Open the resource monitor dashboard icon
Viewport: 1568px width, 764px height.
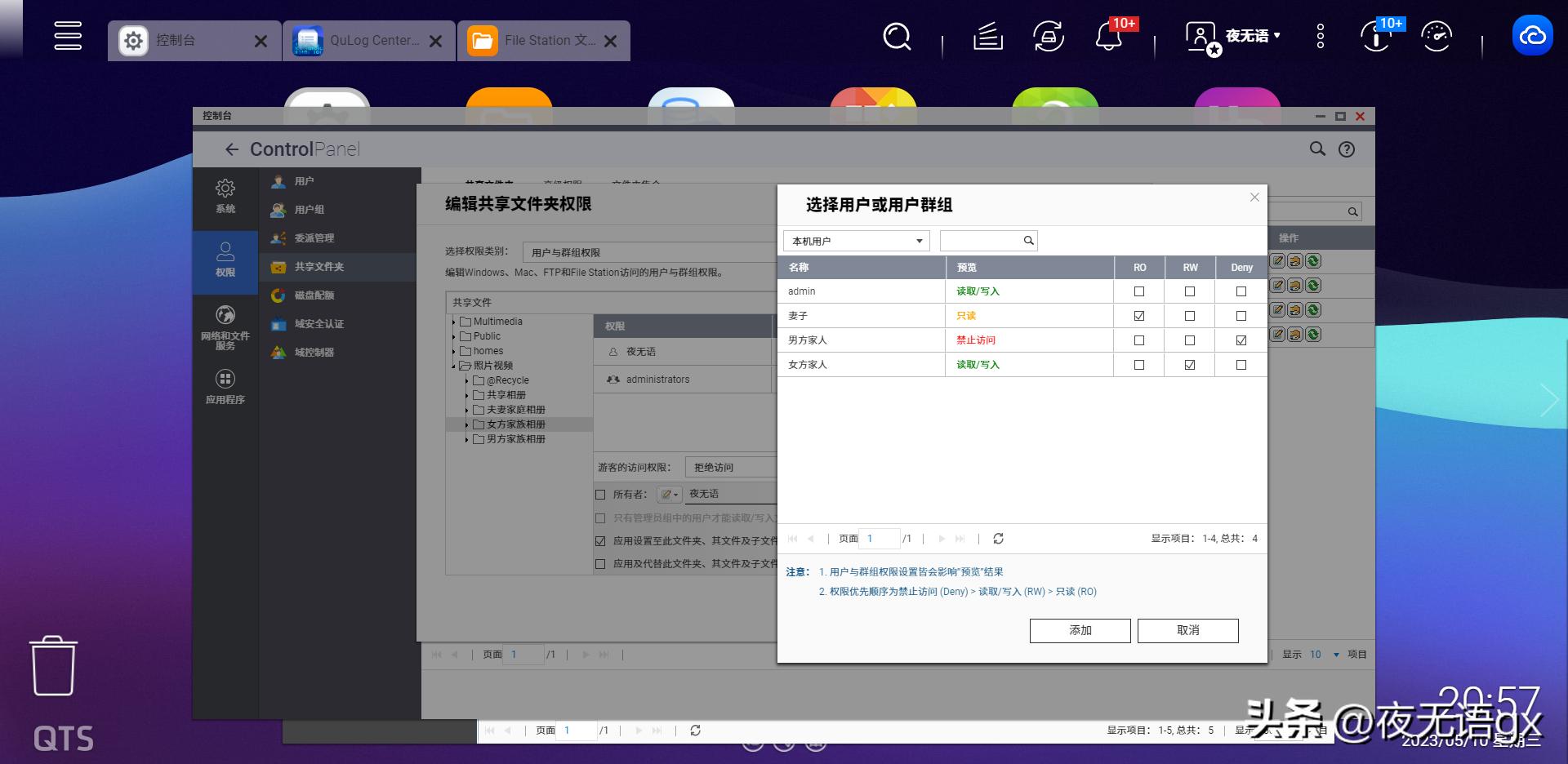pyautogui.click(x=1437, y=37)
